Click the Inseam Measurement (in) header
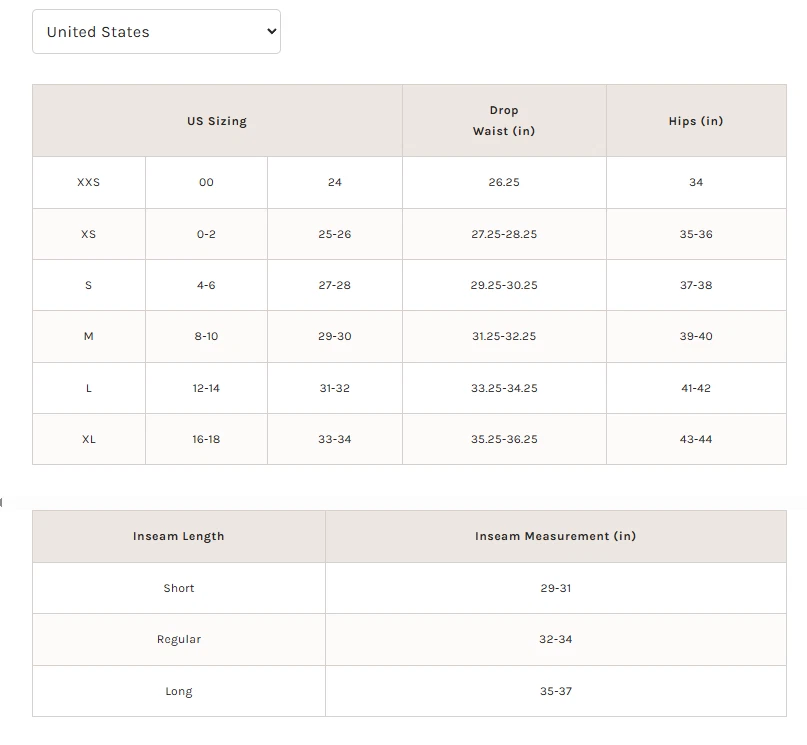This screenshot has height=745, width=807. (x=556, y=537)
